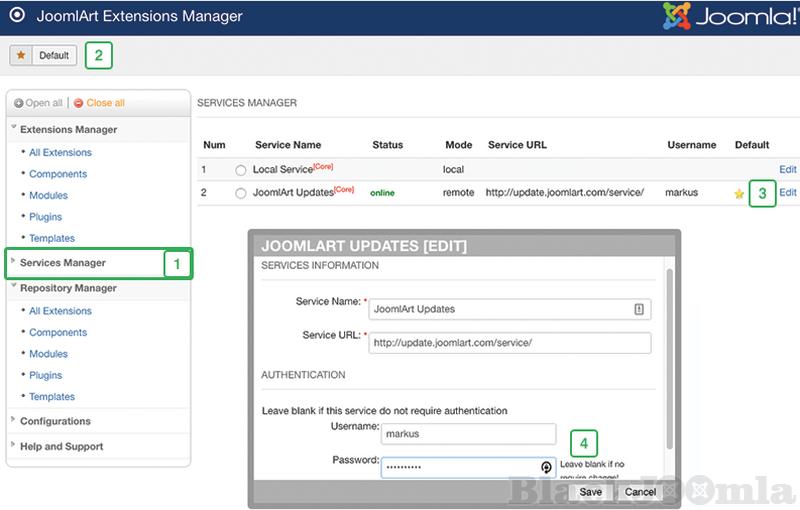This screenshot has width=800, height=510.
Task: Click the icon inside the Service Name field
Action: (639, 310)
